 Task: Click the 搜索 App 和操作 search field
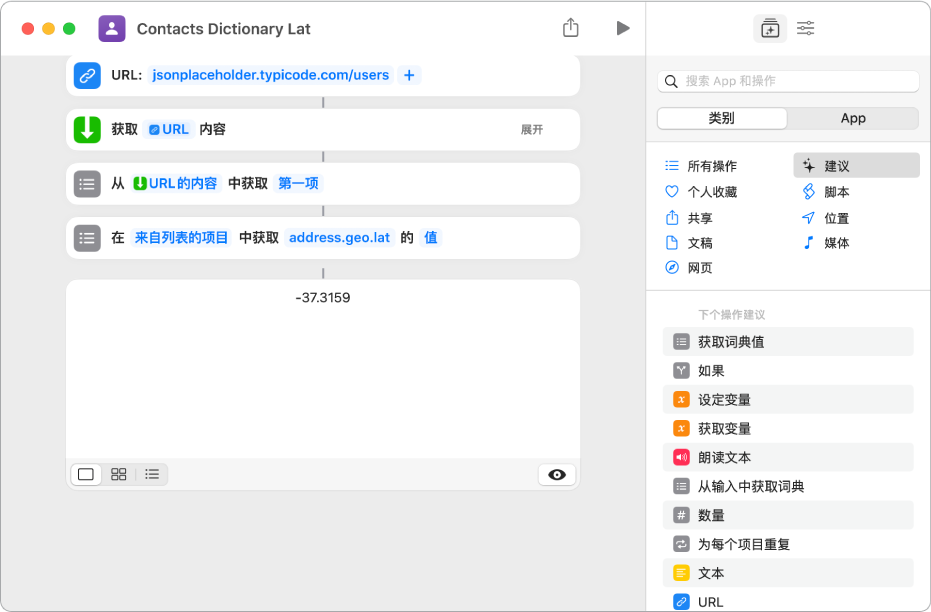coord(787,81)
